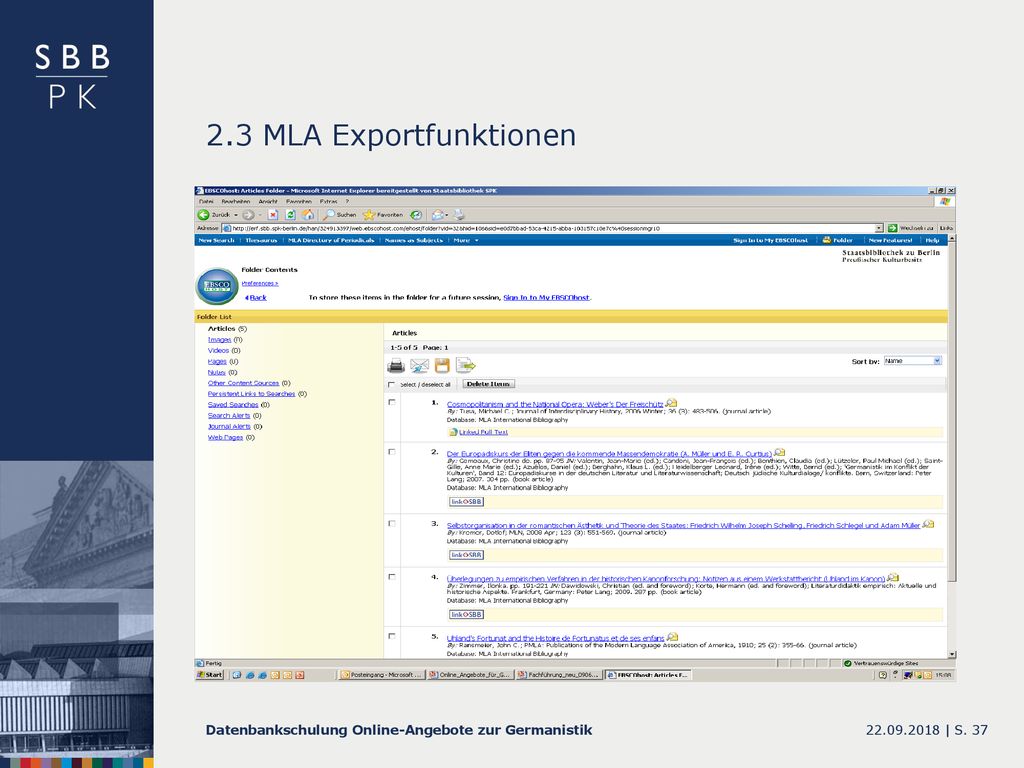The width and height of the screenshot is (1024, 768).
Task: Click Sign In to My EBSCOhost in the store-items message
Action: click(x=547, y=298)
